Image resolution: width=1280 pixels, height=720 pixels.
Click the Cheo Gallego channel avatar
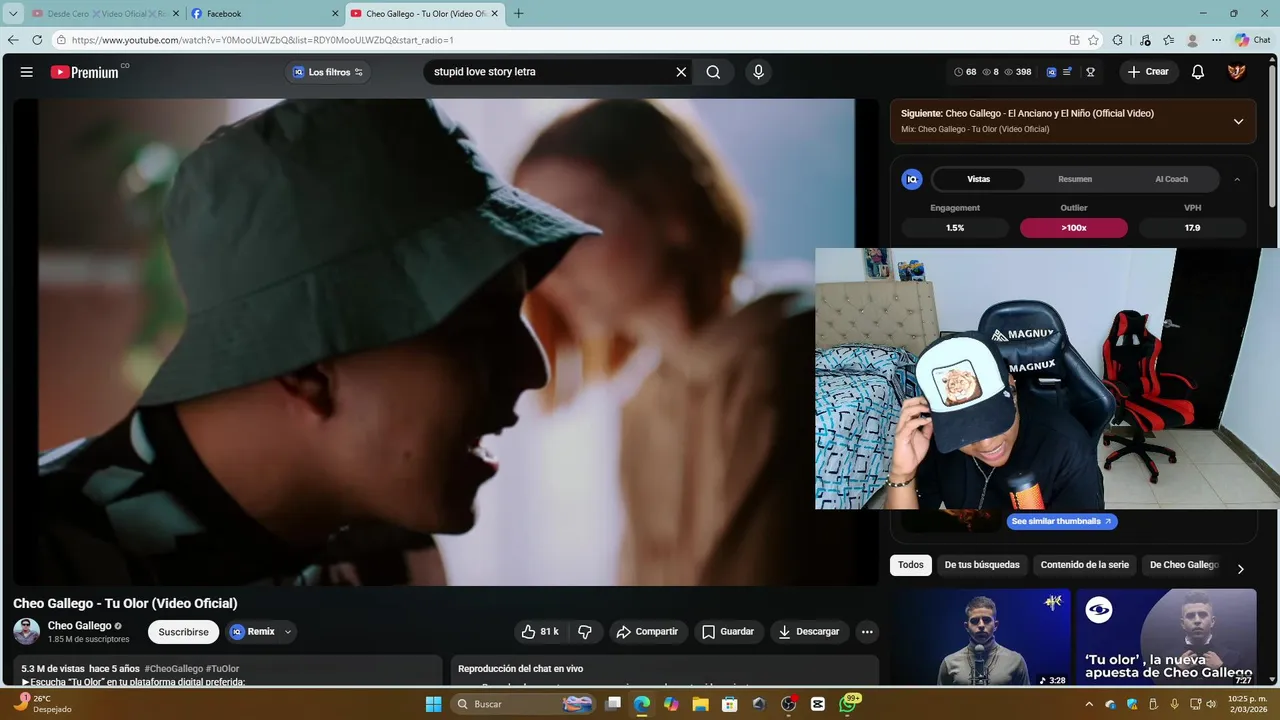coord(27,632)
